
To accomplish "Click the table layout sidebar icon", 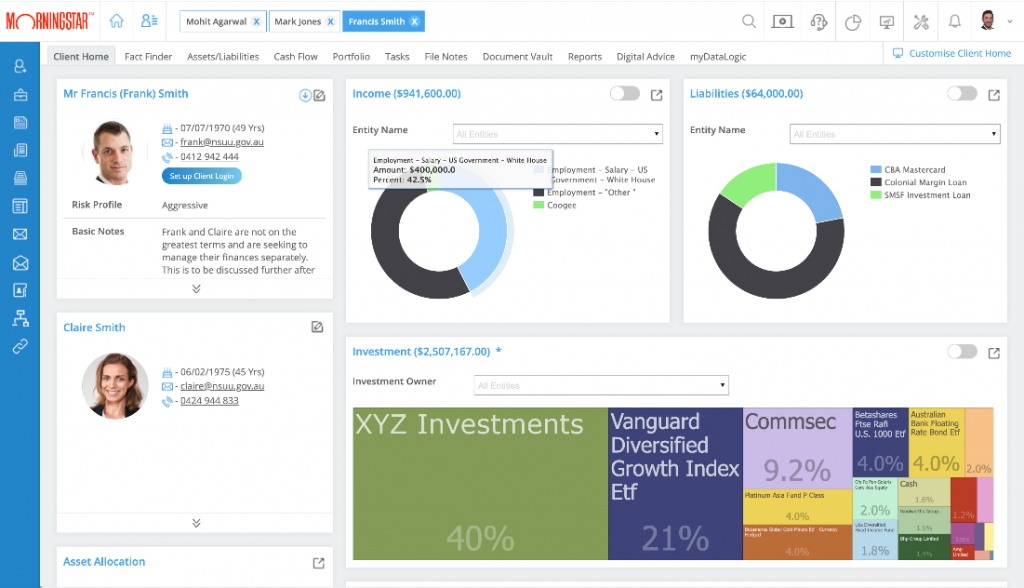I will point(20,206).
